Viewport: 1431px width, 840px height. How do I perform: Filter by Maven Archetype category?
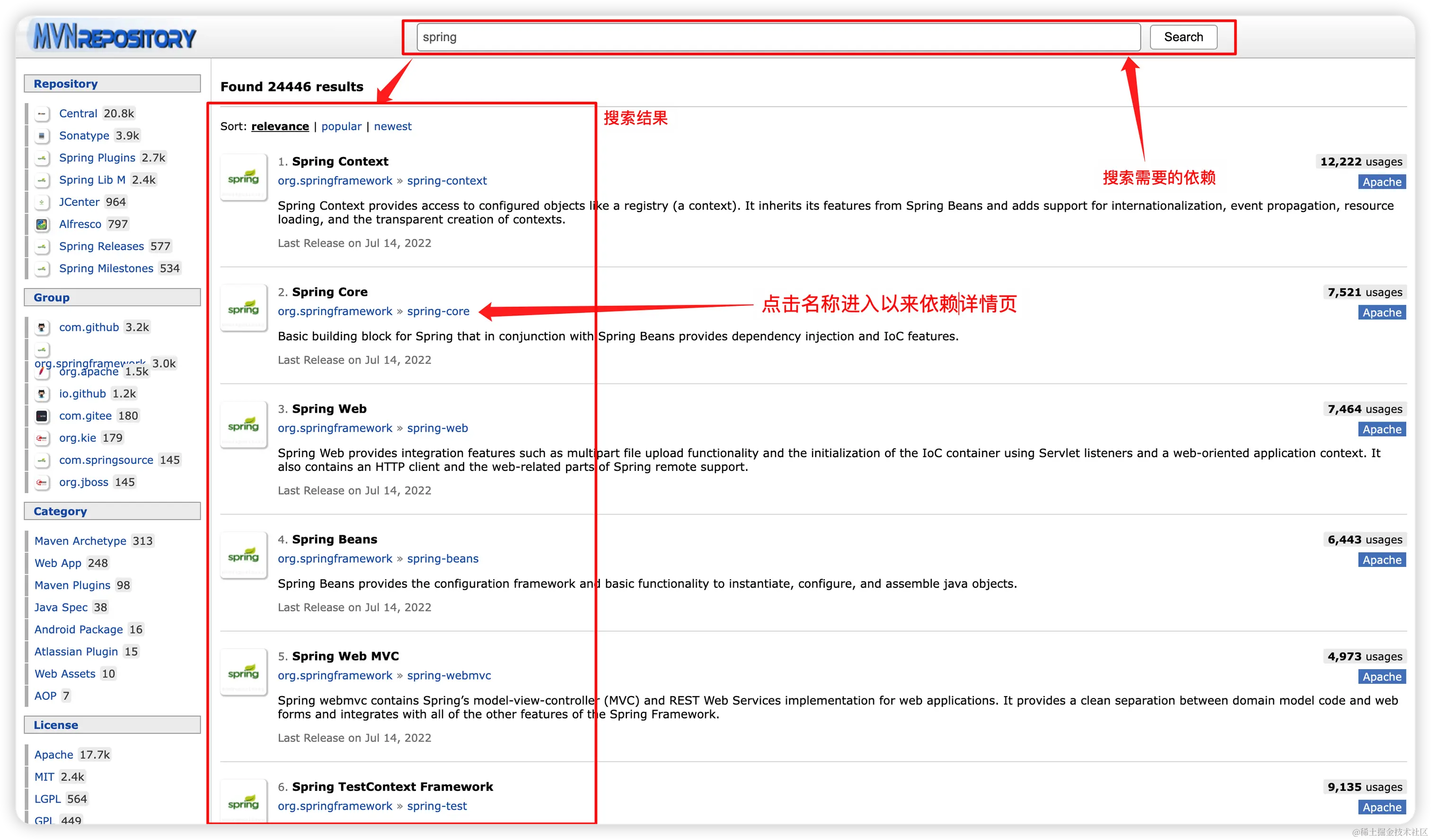click(80, 541)
